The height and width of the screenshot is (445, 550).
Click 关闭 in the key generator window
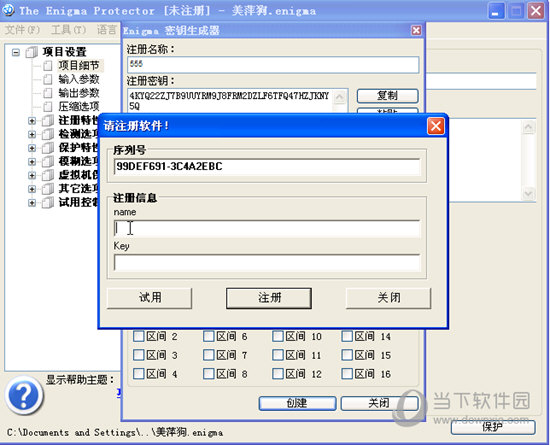tap(379, 403)
